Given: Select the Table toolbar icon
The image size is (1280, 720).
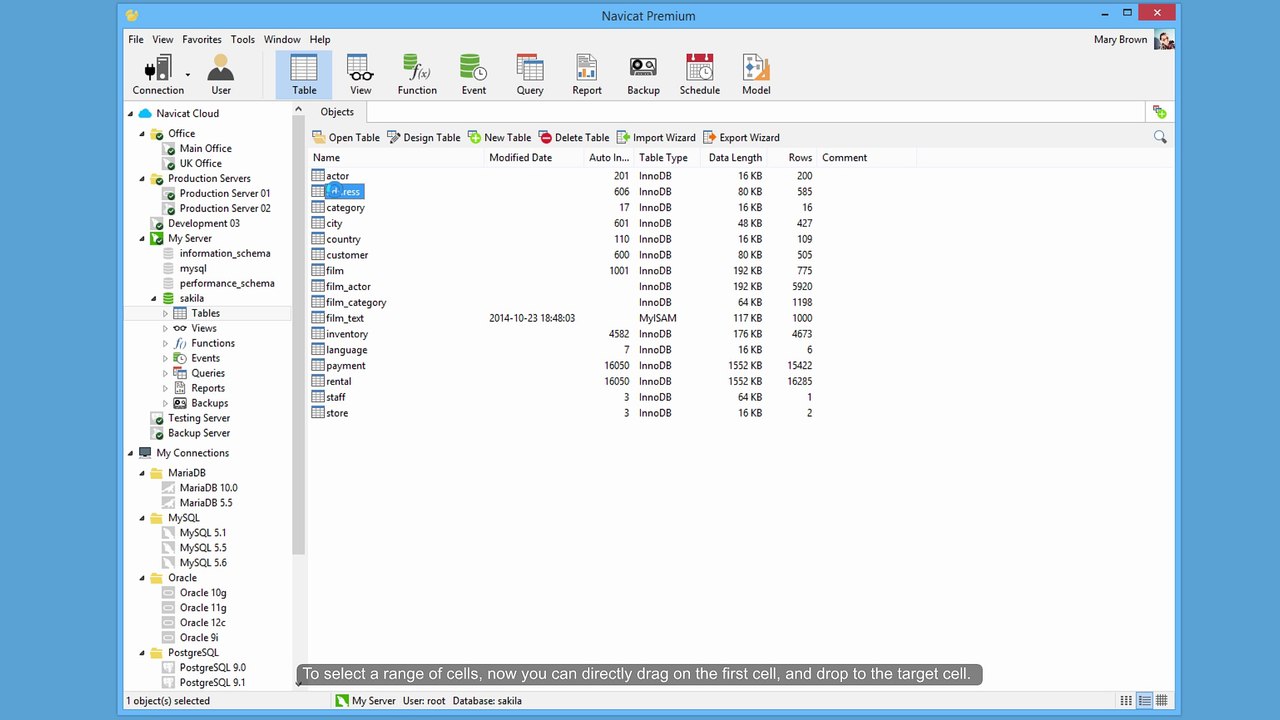Looking at the screenshot, I should pos(304,75).
